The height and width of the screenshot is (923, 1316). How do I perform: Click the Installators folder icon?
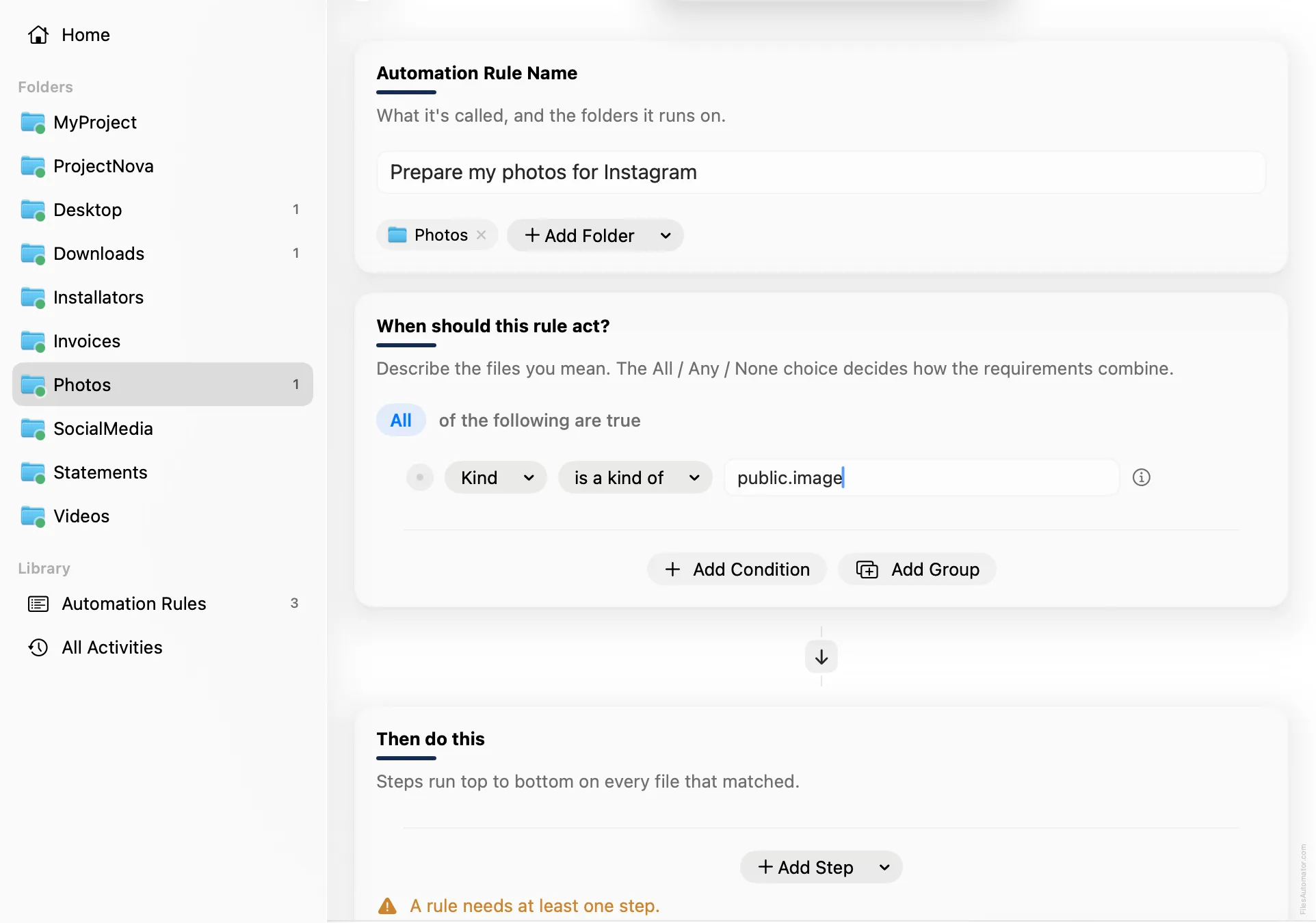pyautogui.click(x=33, y=298)
